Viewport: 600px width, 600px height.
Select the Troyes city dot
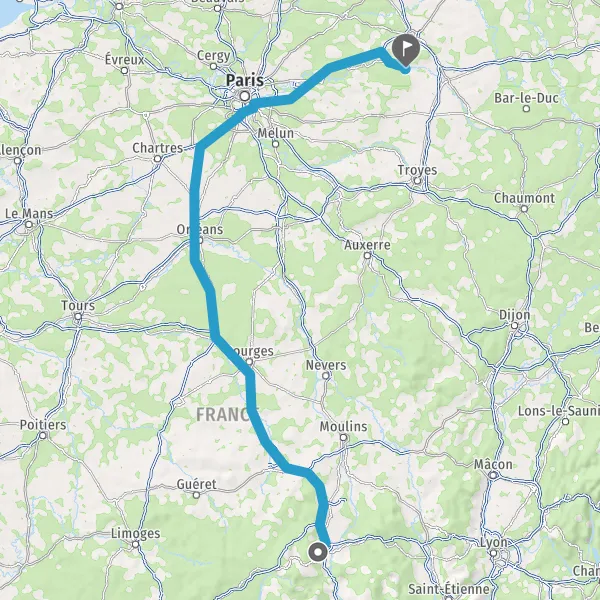(417, 181)
